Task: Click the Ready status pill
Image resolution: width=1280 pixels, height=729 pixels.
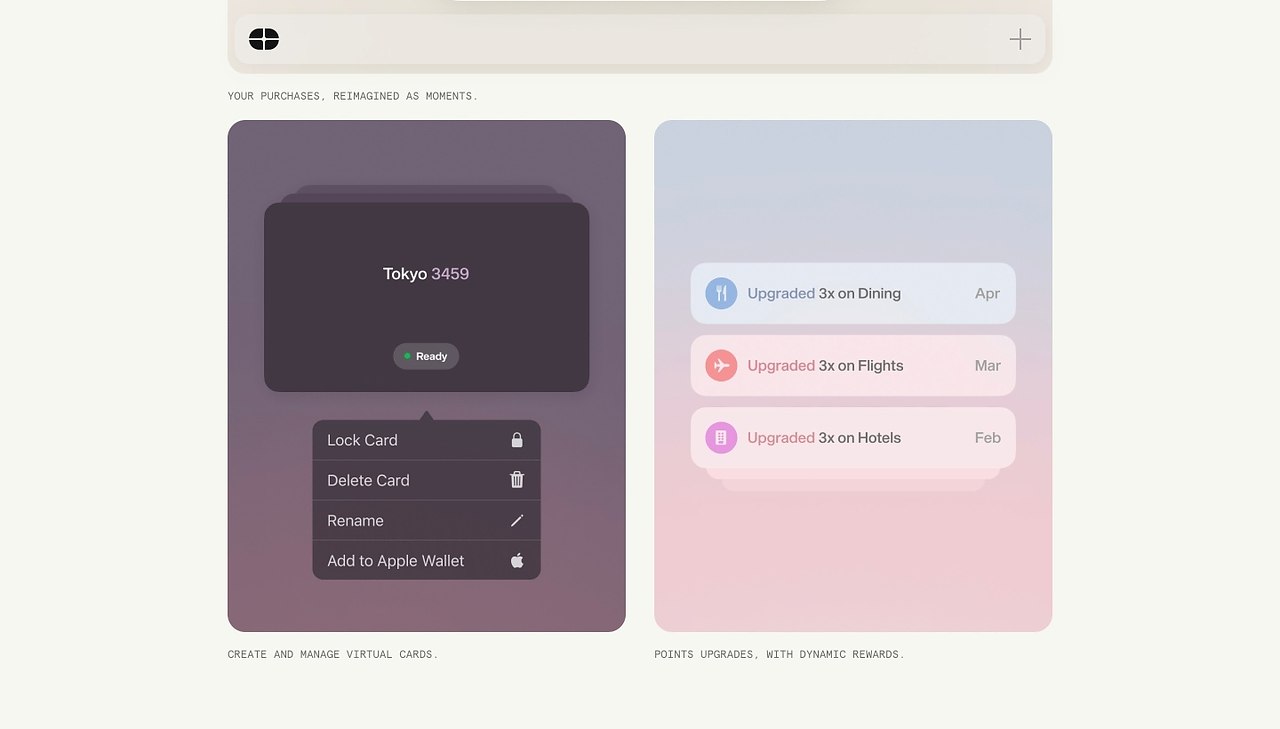Action: [426, 356]
